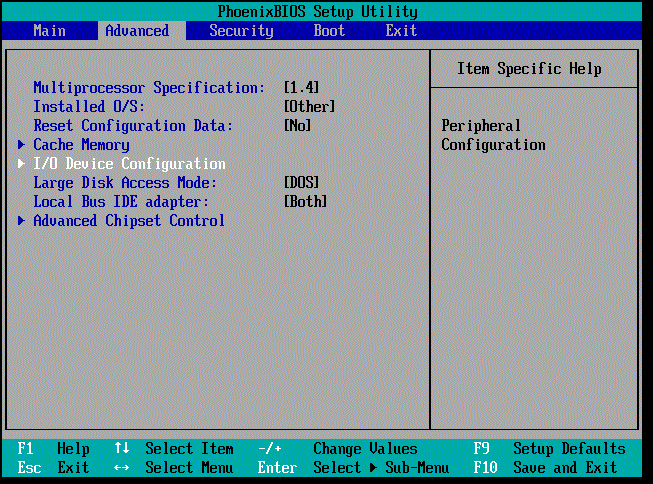Click the Item Specific Help heading

529,69
